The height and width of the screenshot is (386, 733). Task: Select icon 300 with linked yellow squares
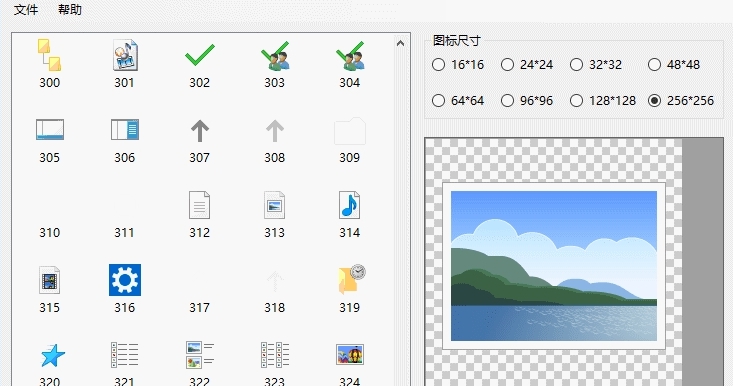pos(50,55)
